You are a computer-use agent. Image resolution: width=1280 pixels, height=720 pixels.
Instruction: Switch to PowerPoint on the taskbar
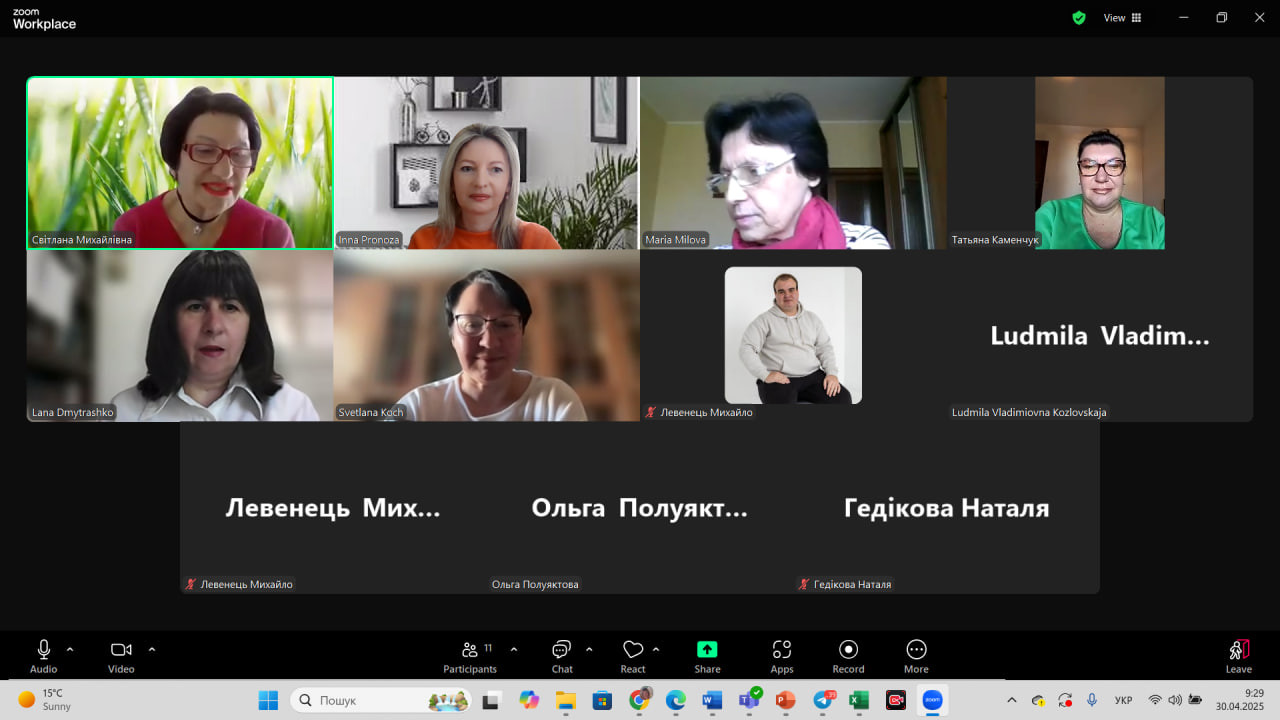pyautogui.click(x=785, y=700)
